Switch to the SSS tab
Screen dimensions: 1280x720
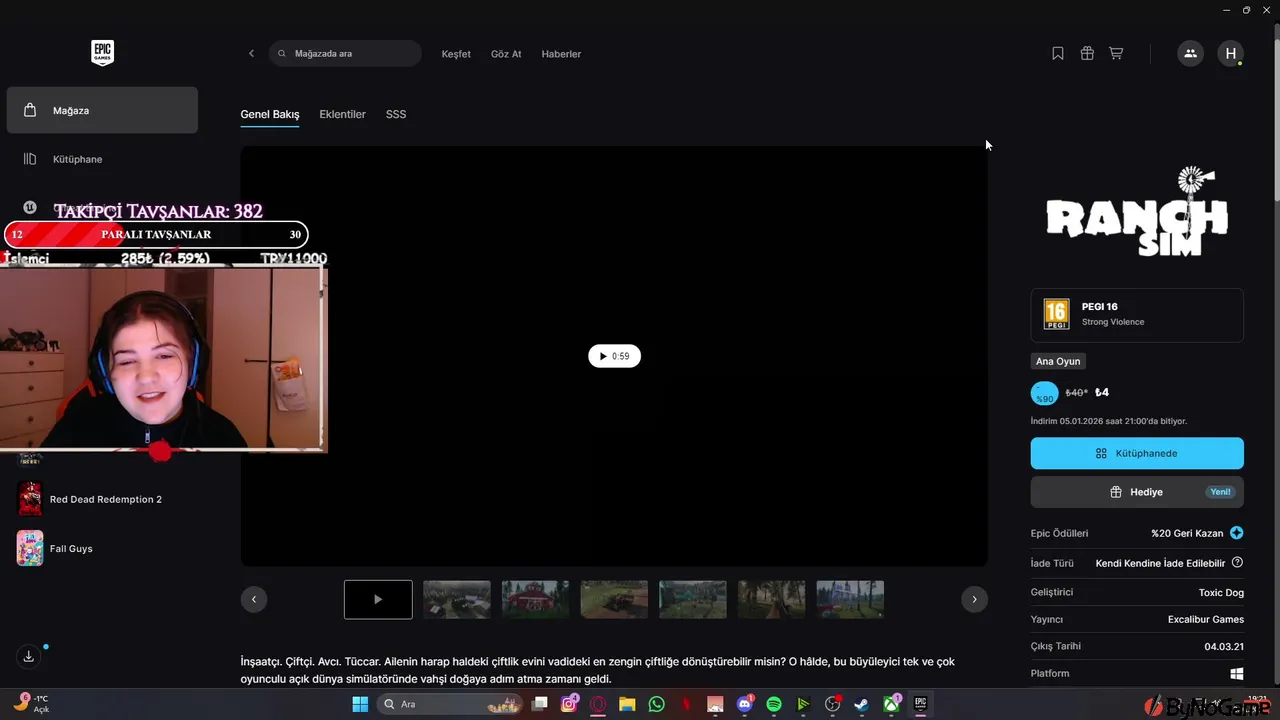(x=396, y=114)
